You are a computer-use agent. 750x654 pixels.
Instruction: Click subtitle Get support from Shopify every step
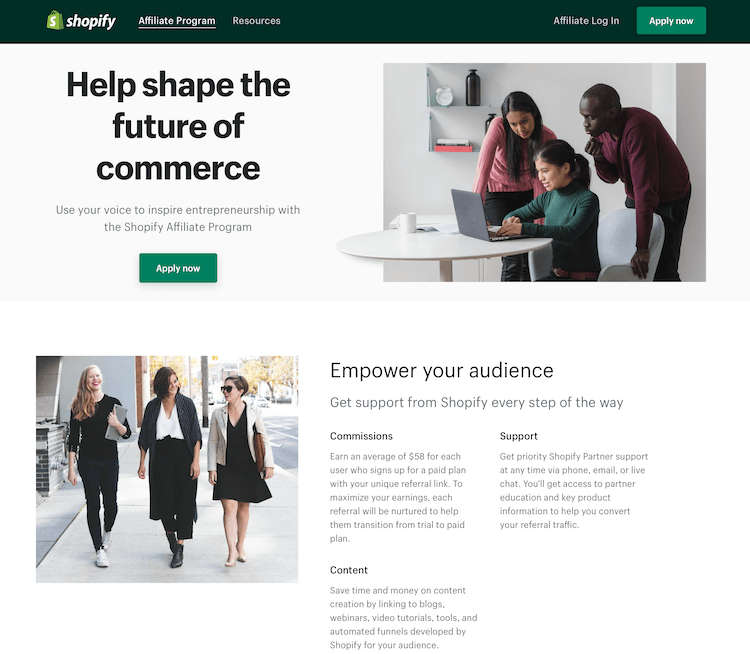[476, 402]
